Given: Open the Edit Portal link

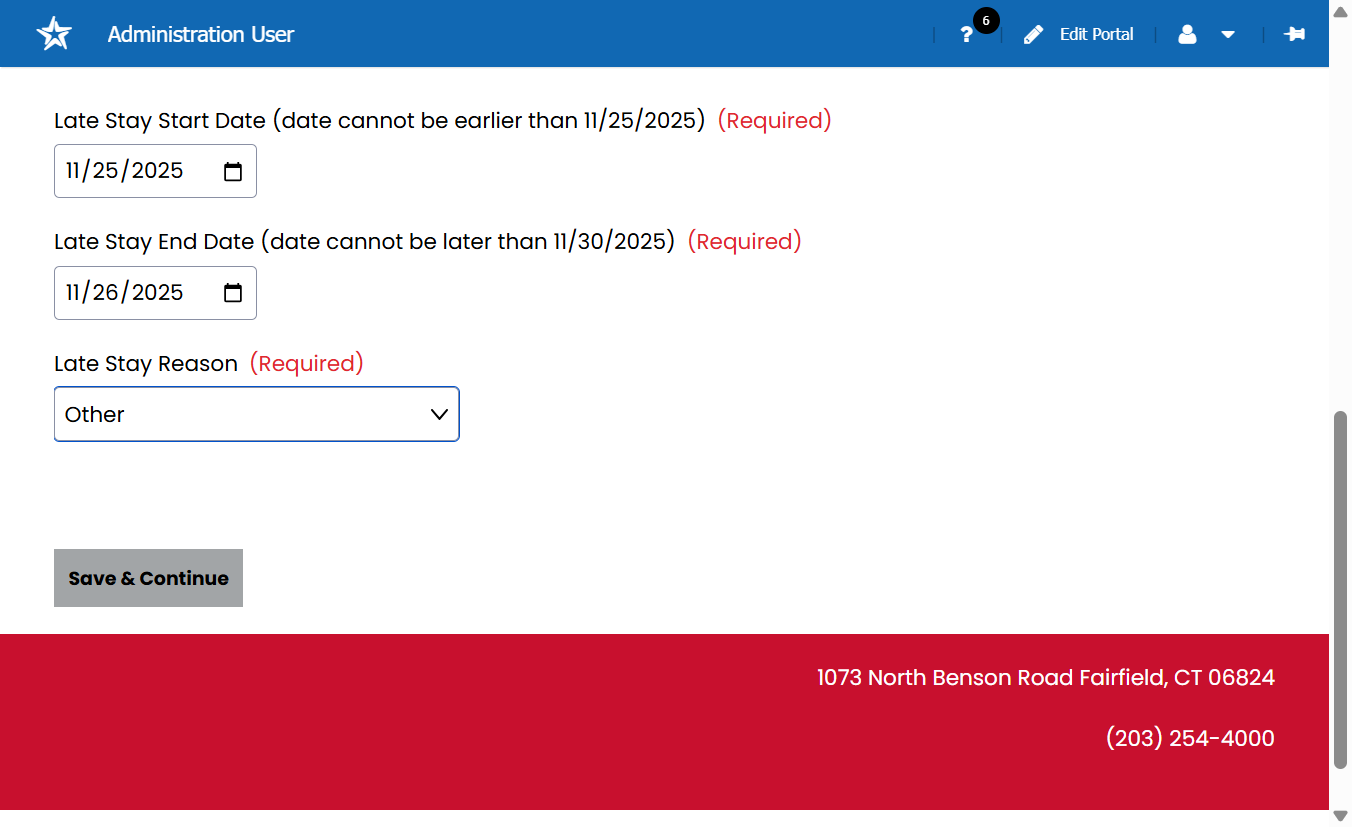Looking at the screenshot, I should click(x=1096, y=34).
